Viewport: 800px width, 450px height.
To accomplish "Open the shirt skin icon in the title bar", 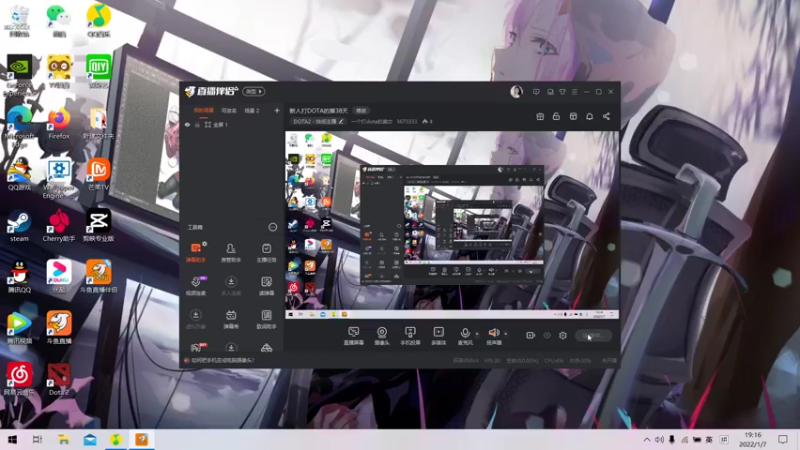I will tap(562, 92).
